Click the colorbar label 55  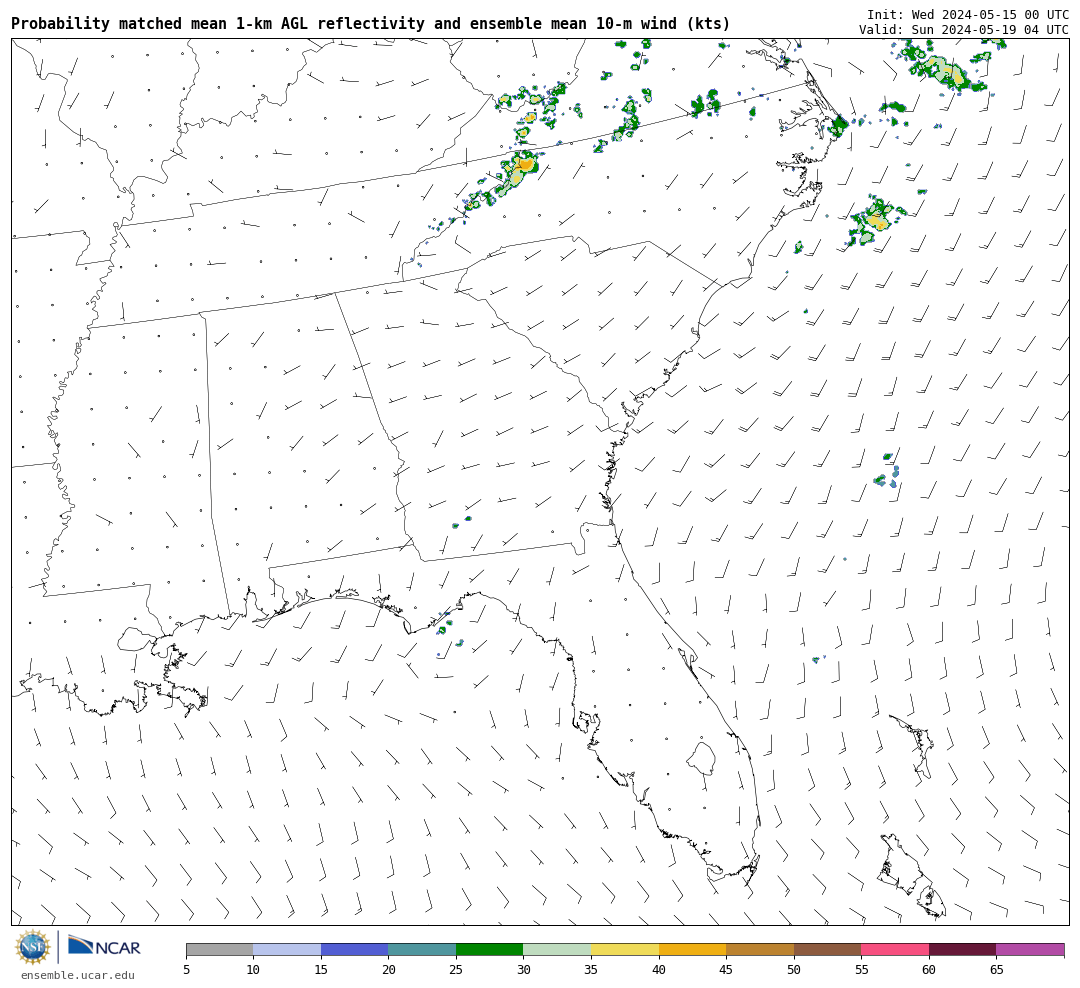pyautogui.click(x=861, y=970)
